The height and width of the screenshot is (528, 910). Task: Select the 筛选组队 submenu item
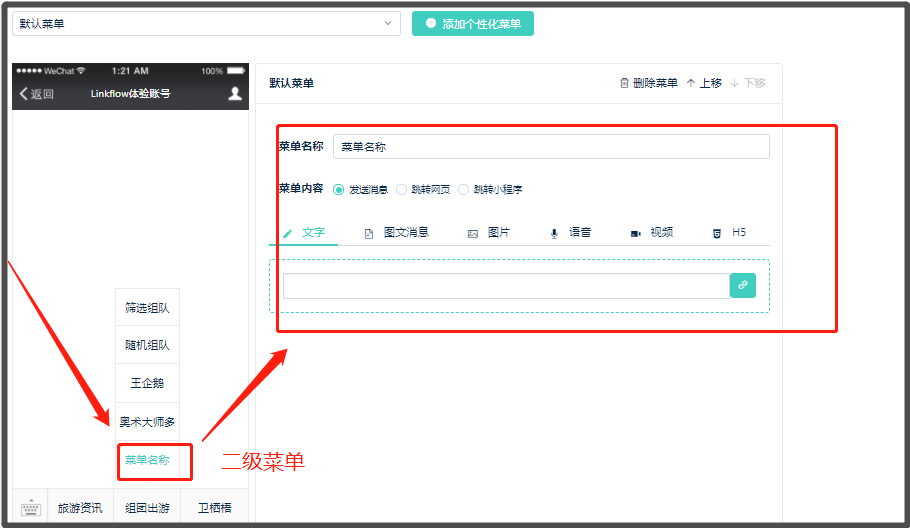click(147, 308)
